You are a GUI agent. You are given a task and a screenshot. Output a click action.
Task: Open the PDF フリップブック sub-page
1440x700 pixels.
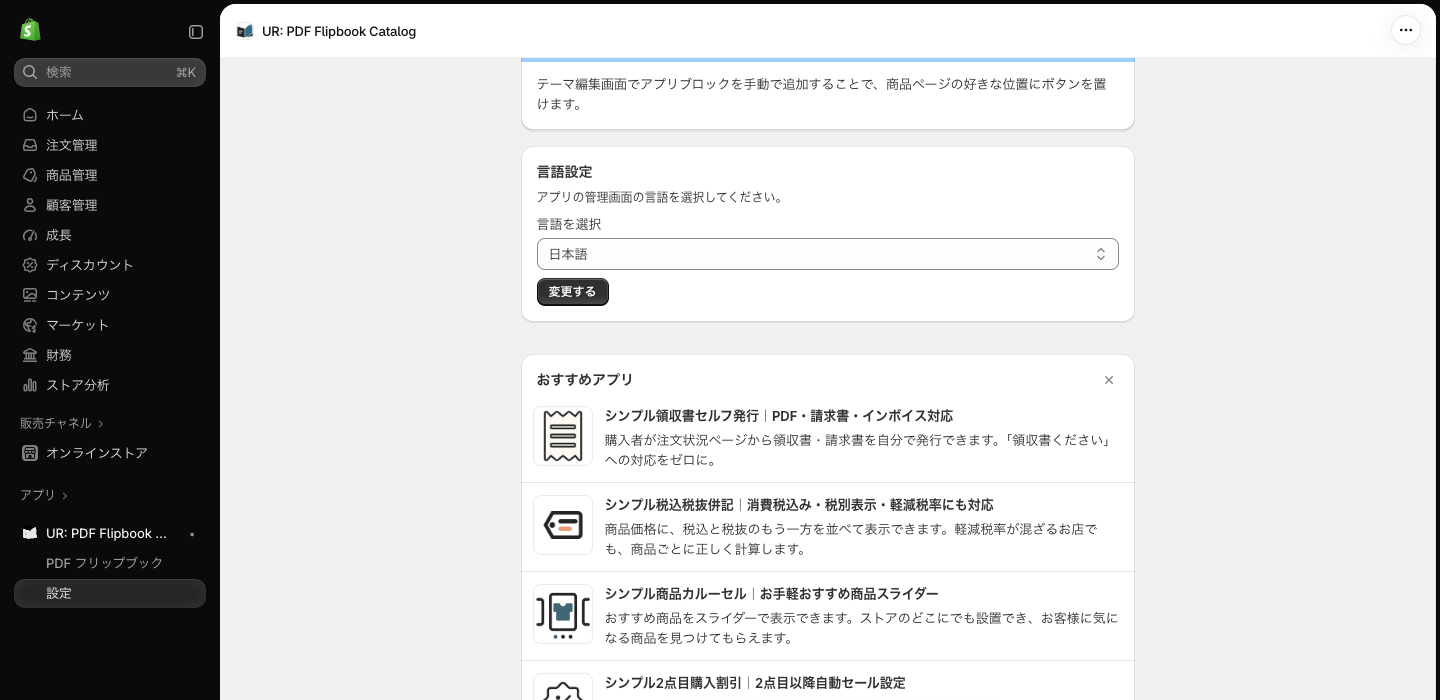point(110,563)
